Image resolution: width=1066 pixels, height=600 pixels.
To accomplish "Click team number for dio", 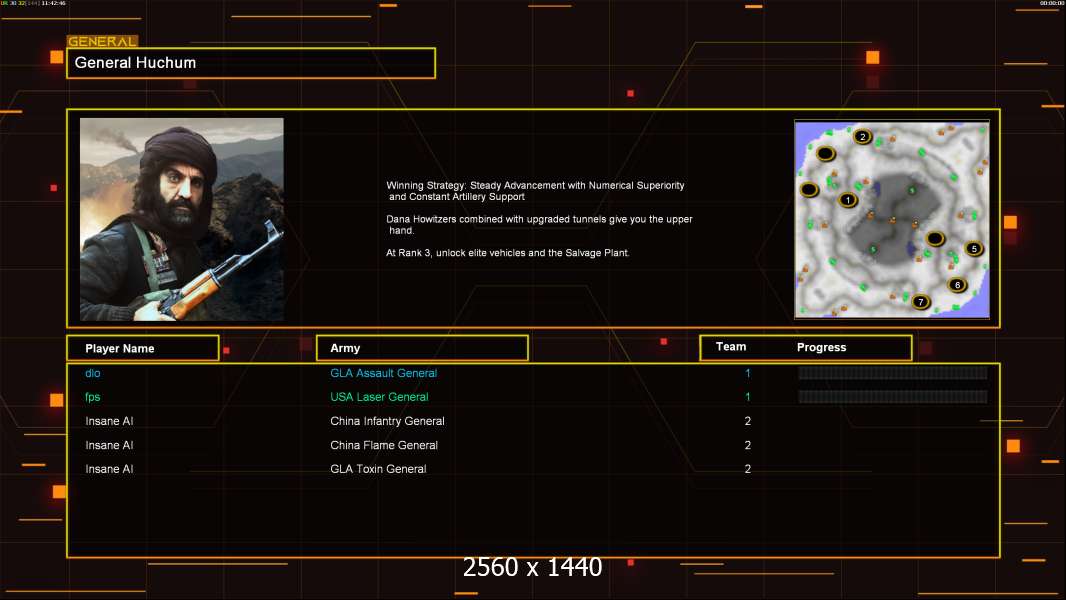I will [748, 373].
